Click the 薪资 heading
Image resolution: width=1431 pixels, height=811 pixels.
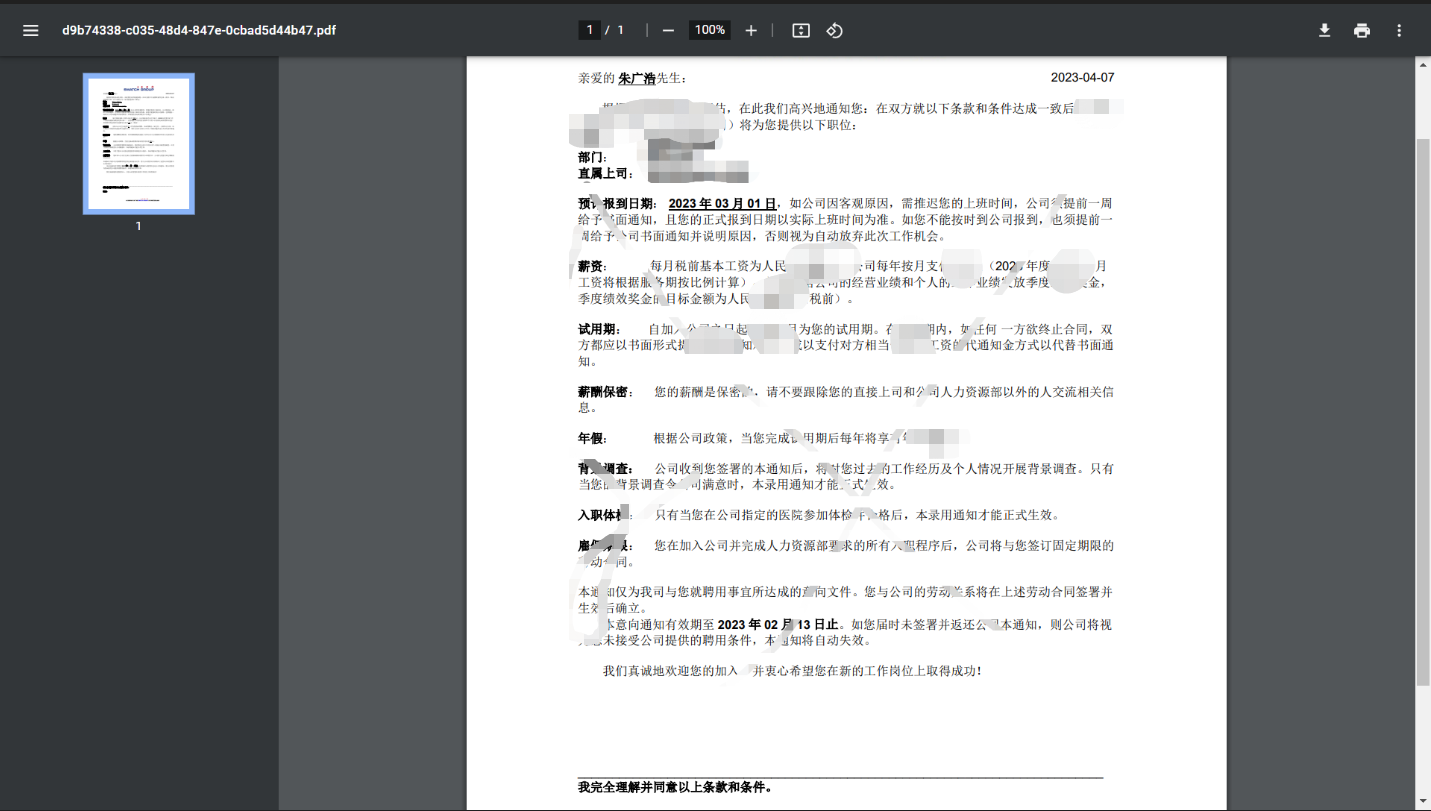point(592,267)
